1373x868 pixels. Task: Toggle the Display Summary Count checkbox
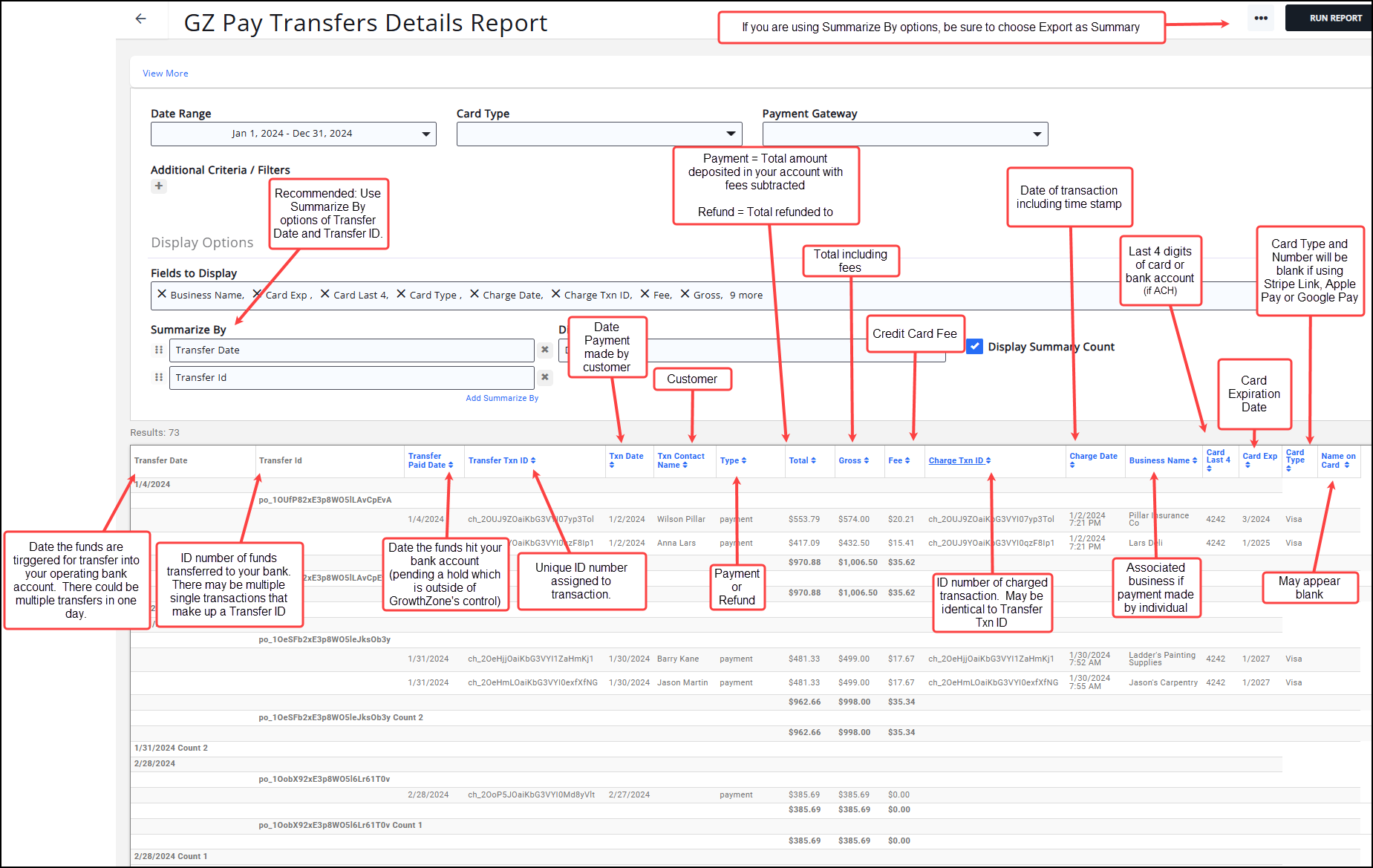pos(975,347)
